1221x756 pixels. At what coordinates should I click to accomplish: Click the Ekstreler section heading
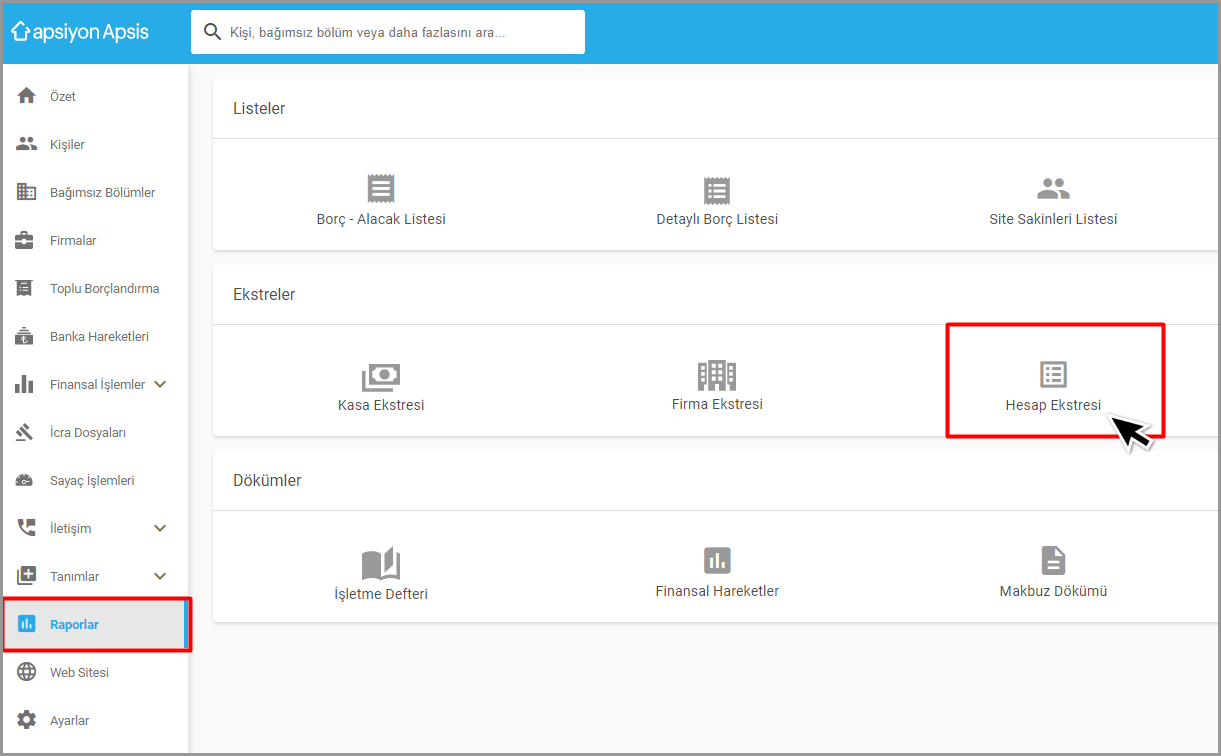click(x=264, y=294)
